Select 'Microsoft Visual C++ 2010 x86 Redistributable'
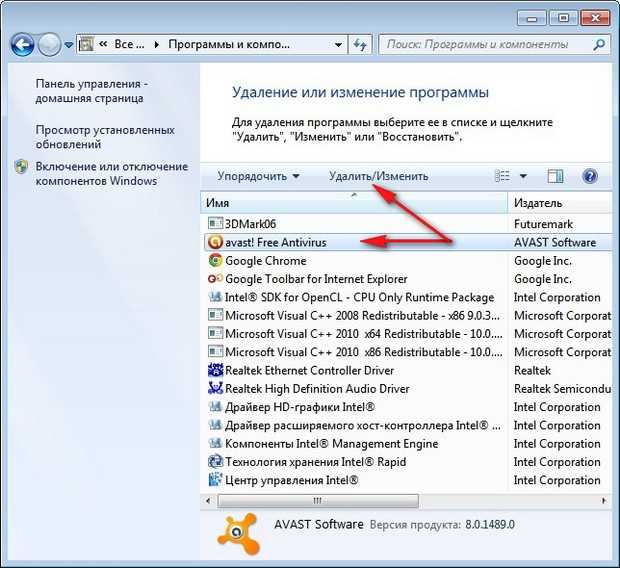This screenshot has width=620, height=568. pos(364,352)
